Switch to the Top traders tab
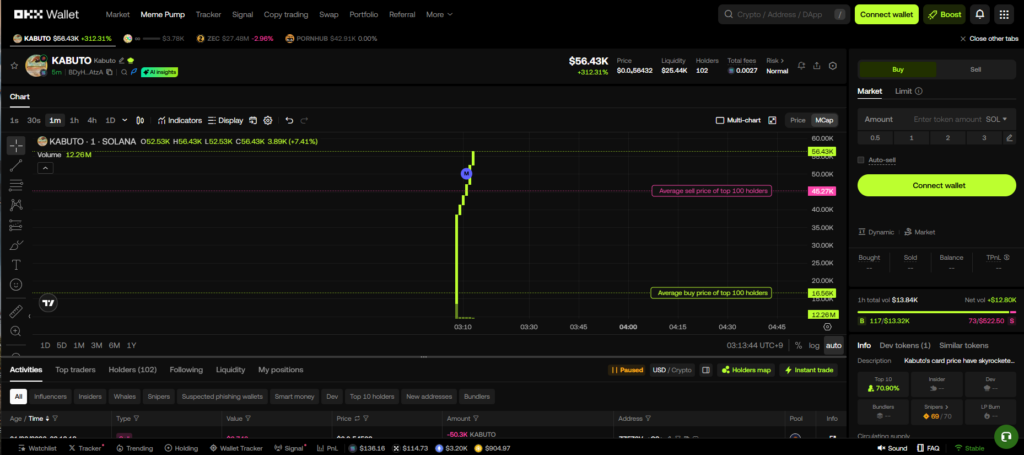 pyautogui.click(x=75, y=370)
